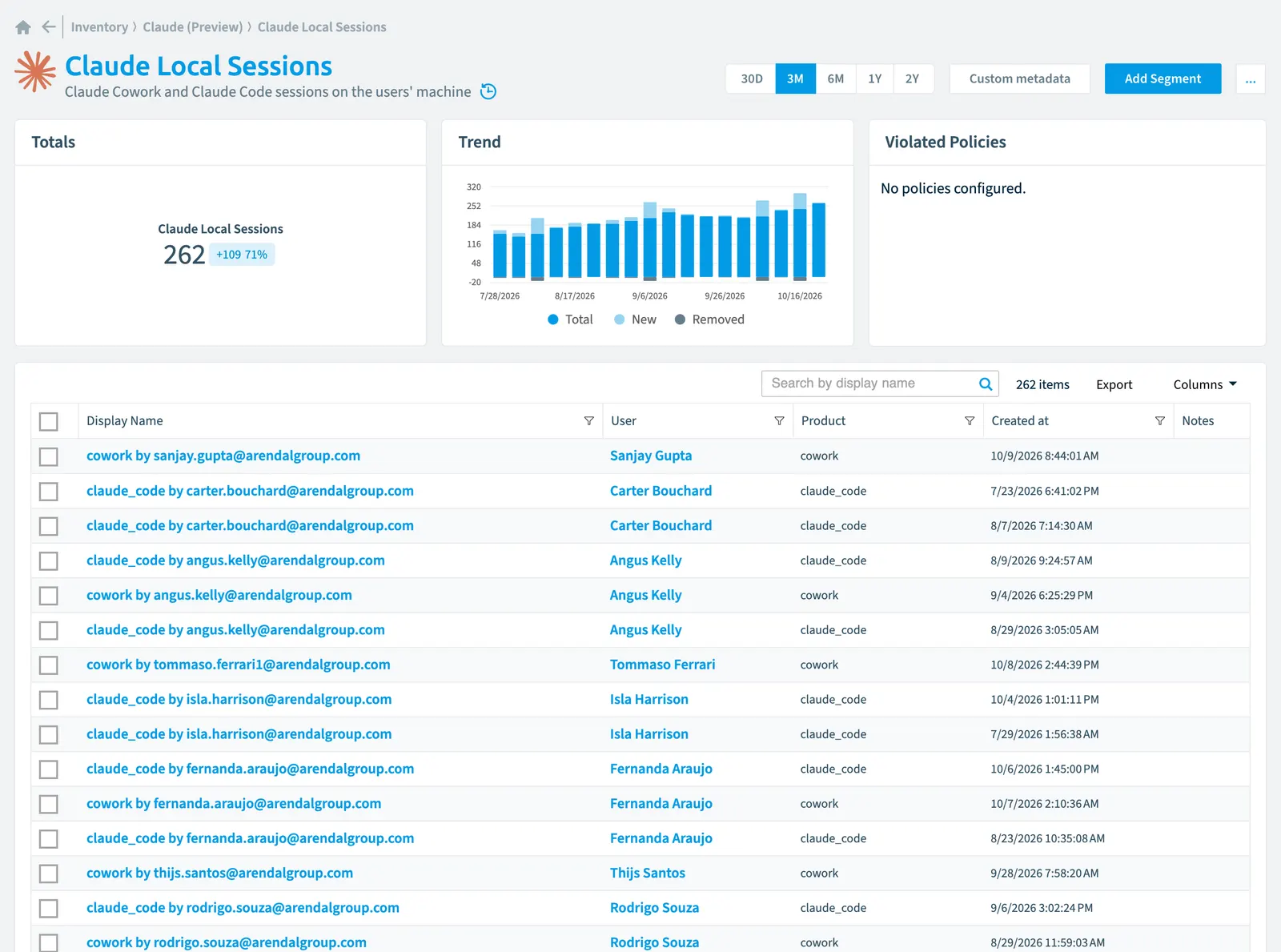Open the Display Name column filter
The image size is (1281, 952).
589,421
